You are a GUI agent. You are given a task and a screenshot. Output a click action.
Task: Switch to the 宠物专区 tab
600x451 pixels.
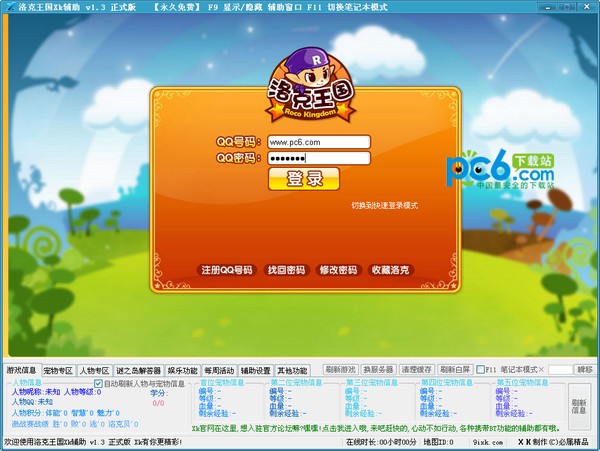pyautogui.click(x=58, y=370)
